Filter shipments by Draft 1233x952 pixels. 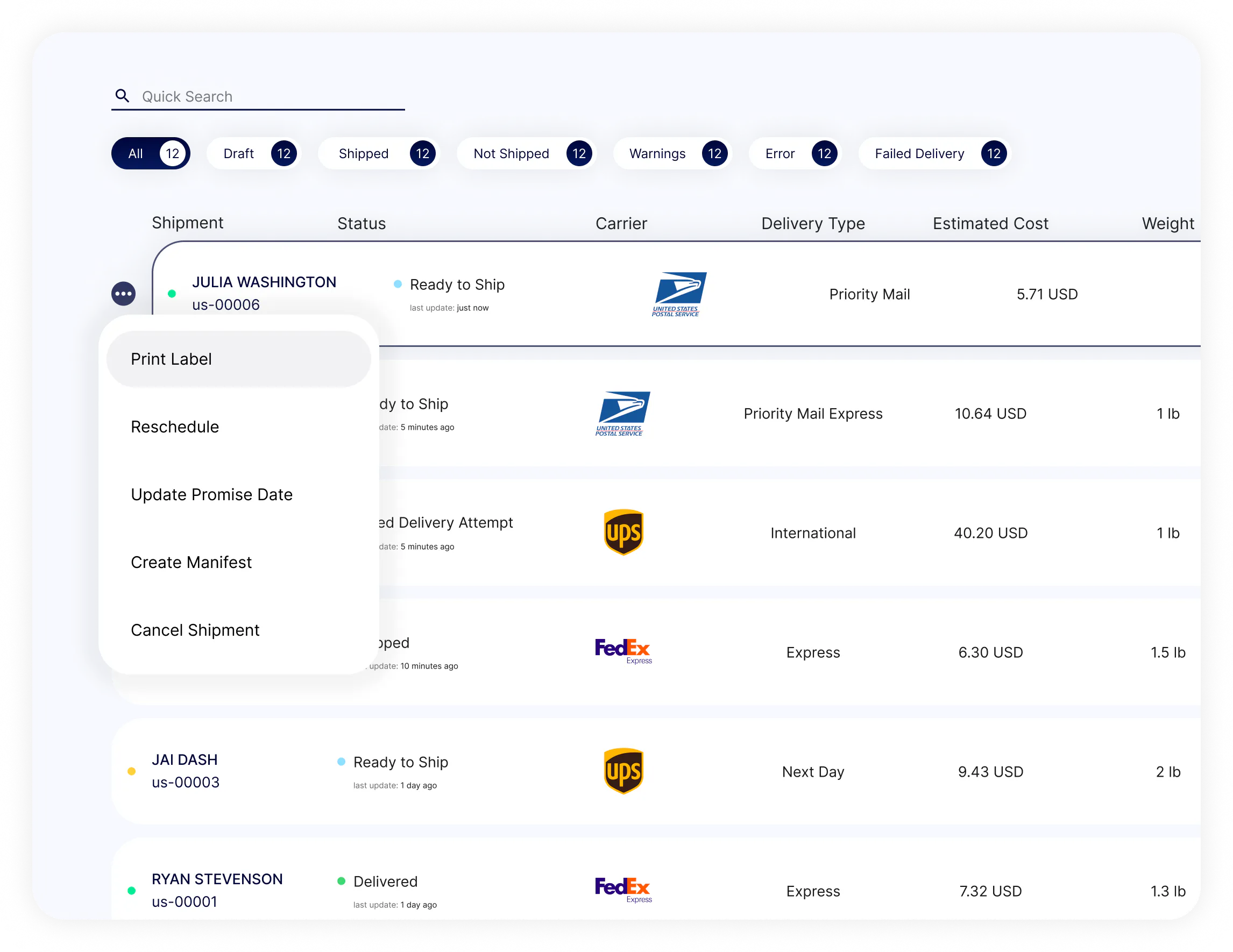(254, 153)
